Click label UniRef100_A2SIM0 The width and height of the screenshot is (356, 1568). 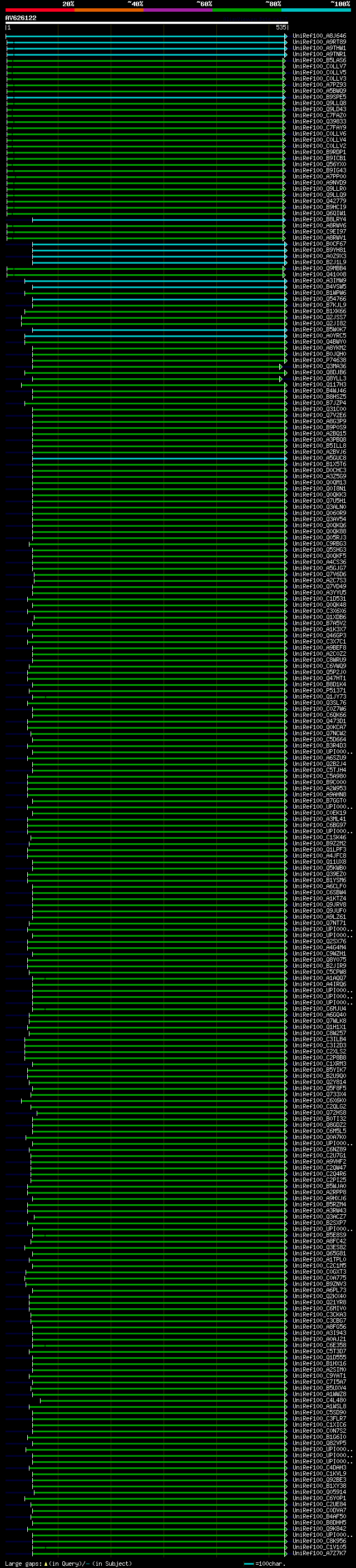(x=319, y=1369)
